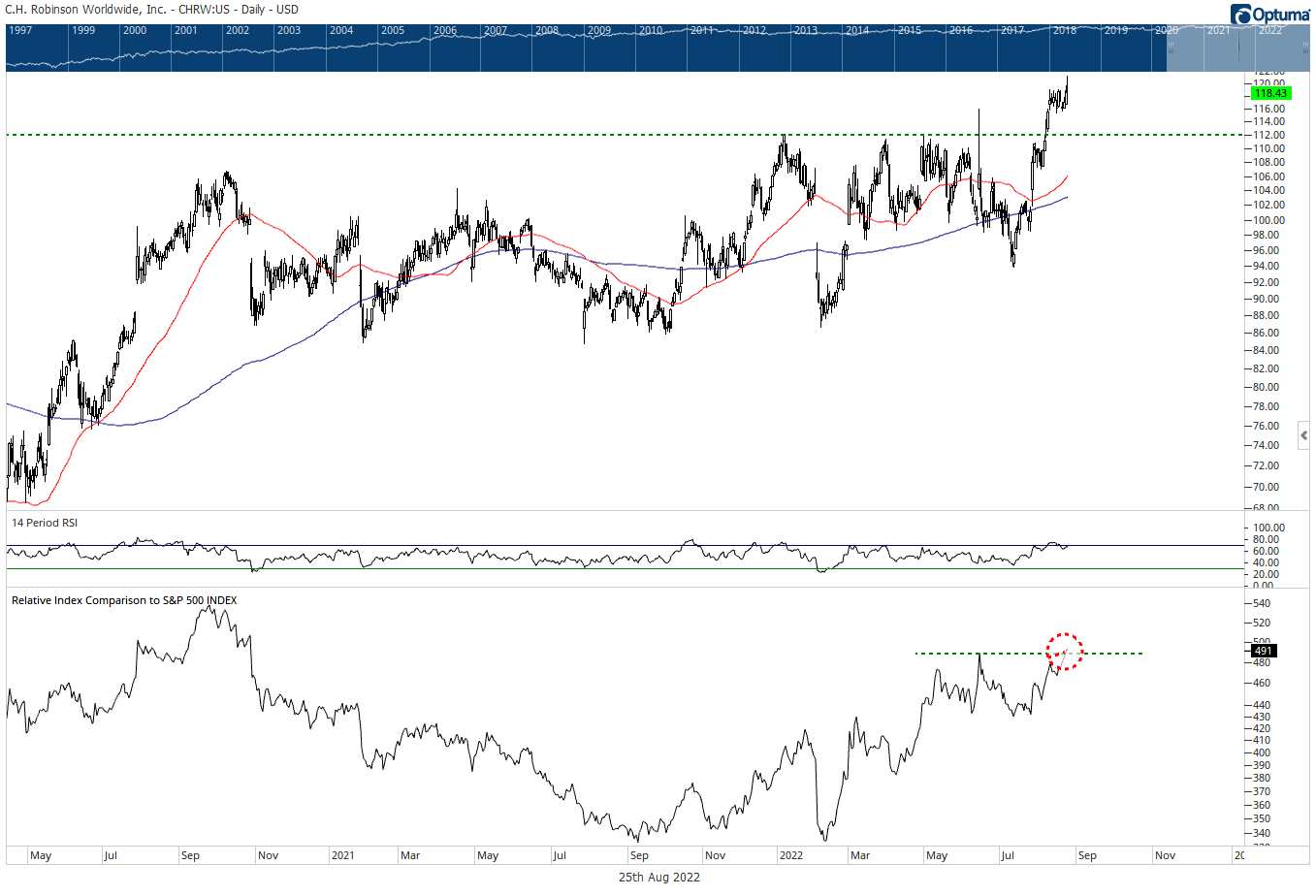
Task: Select the 14 Period RSI label
Action: (x=45, y=523)
